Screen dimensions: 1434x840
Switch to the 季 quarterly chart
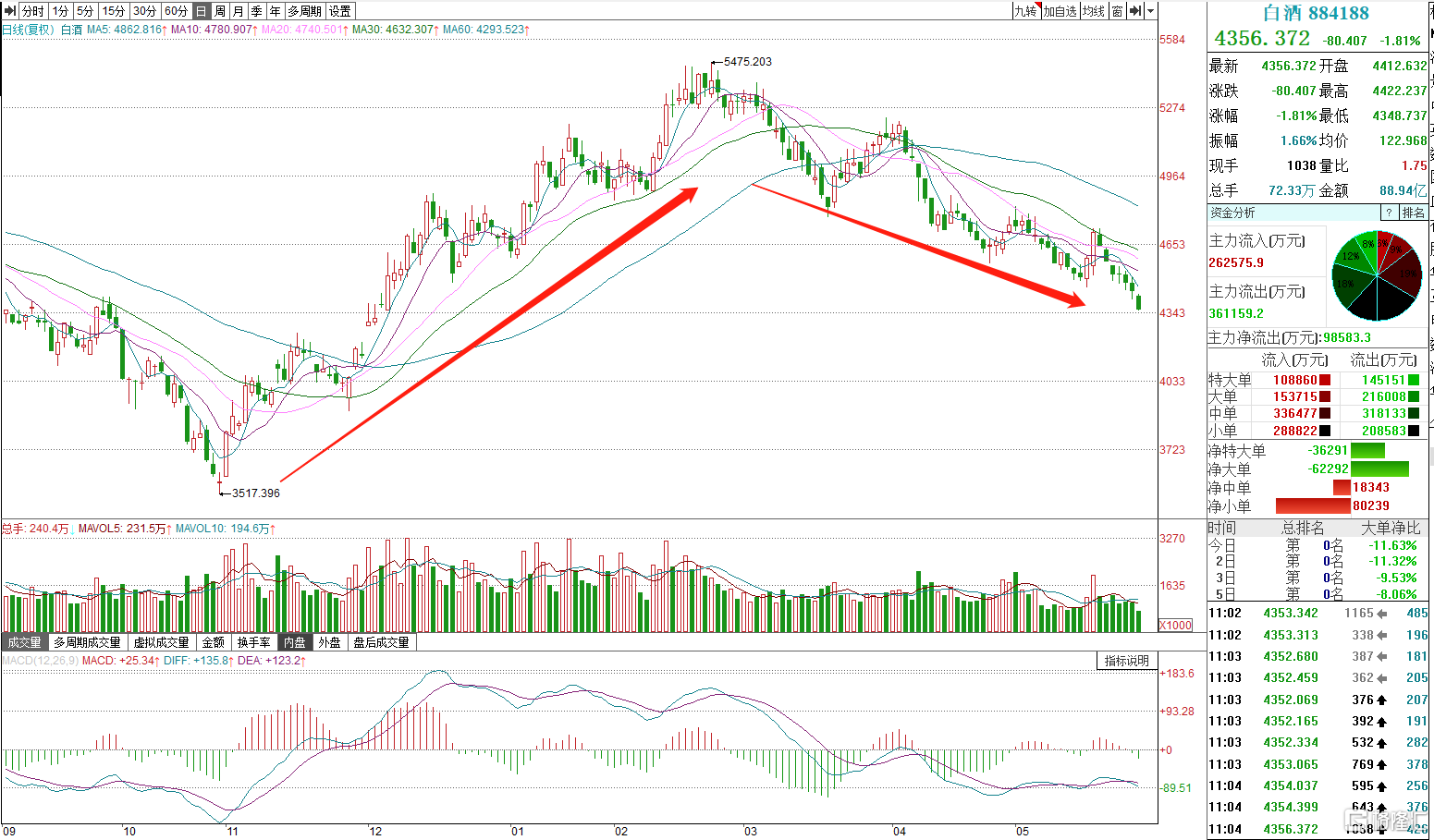click(x=257, y=11)
